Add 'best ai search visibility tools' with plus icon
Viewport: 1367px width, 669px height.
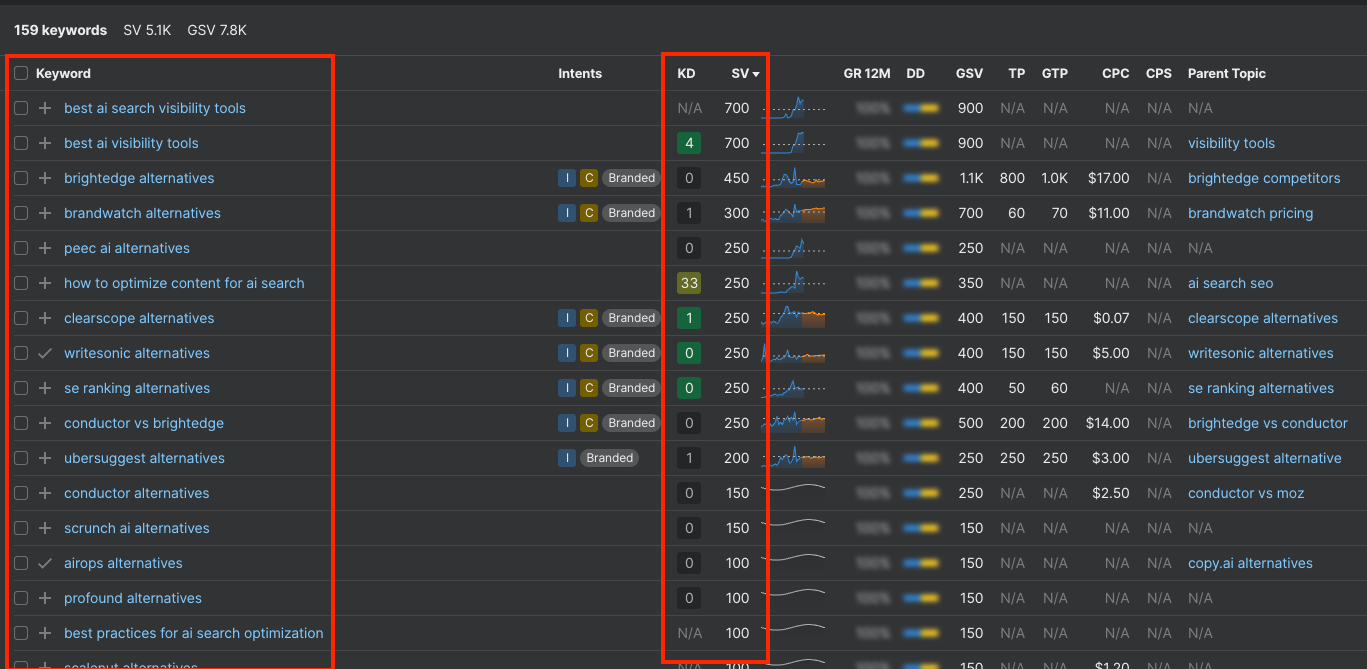45,108
